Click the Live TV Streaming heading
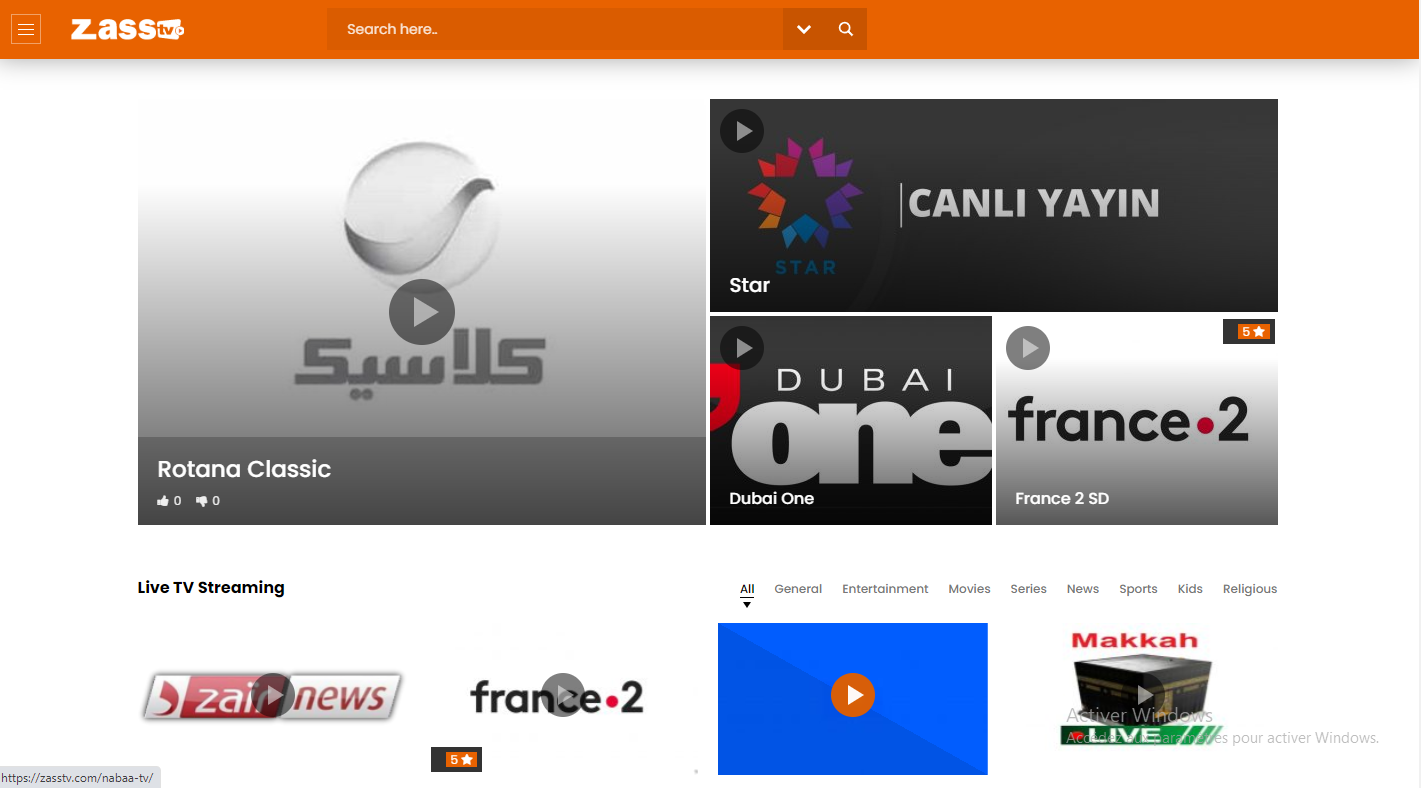Screen dimensions: 1421x788 point(211,587)
